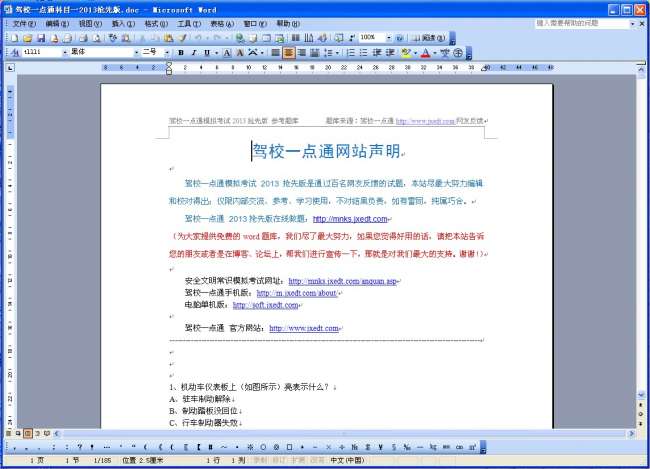Screen dimensions: 650x469
Task: Insert a hyperlink using the globe icon
Action: click(x=239, y=38)
